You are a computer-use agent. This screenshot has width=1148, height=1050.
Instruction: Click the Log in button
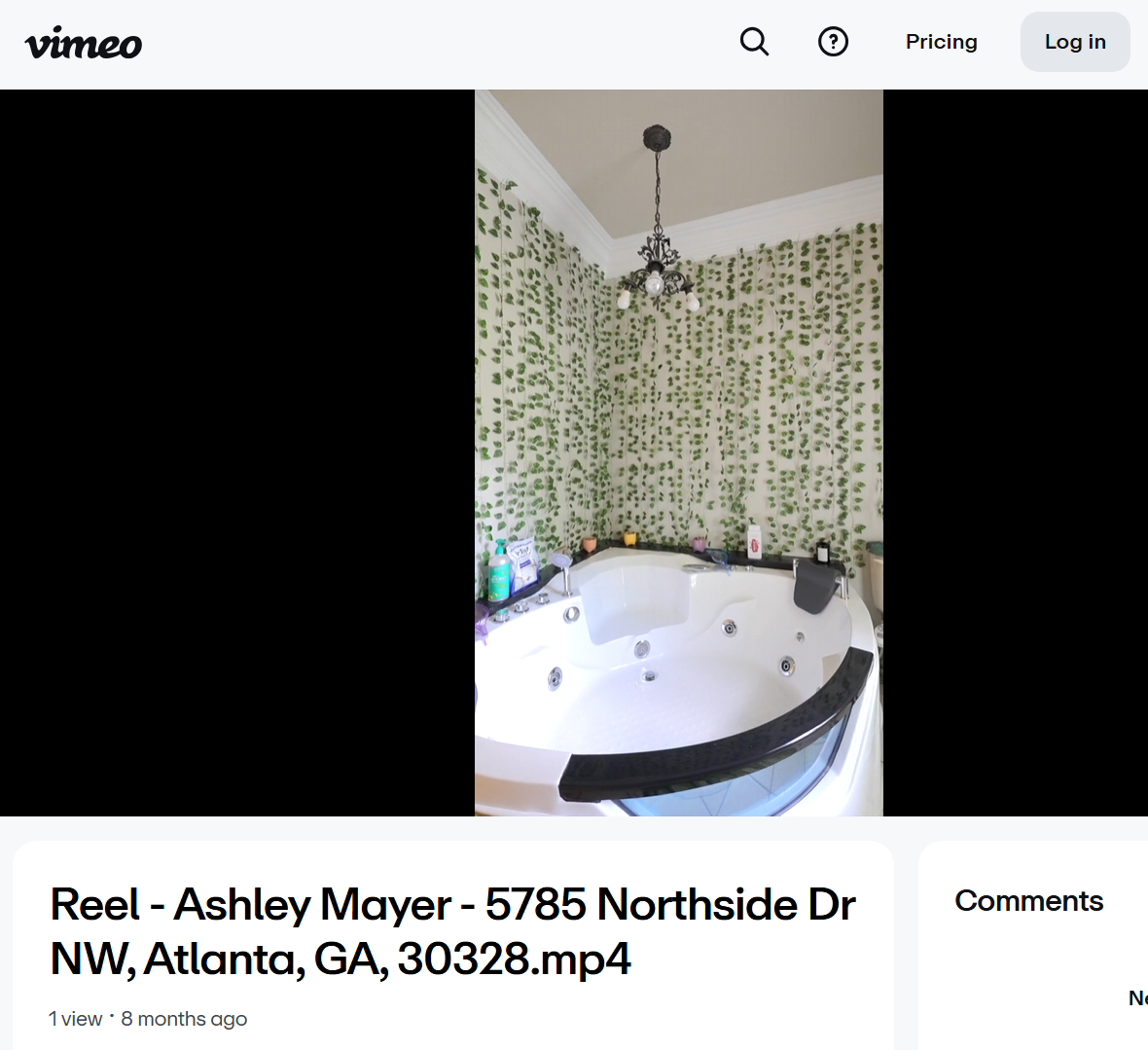(x=1075, y=42)
